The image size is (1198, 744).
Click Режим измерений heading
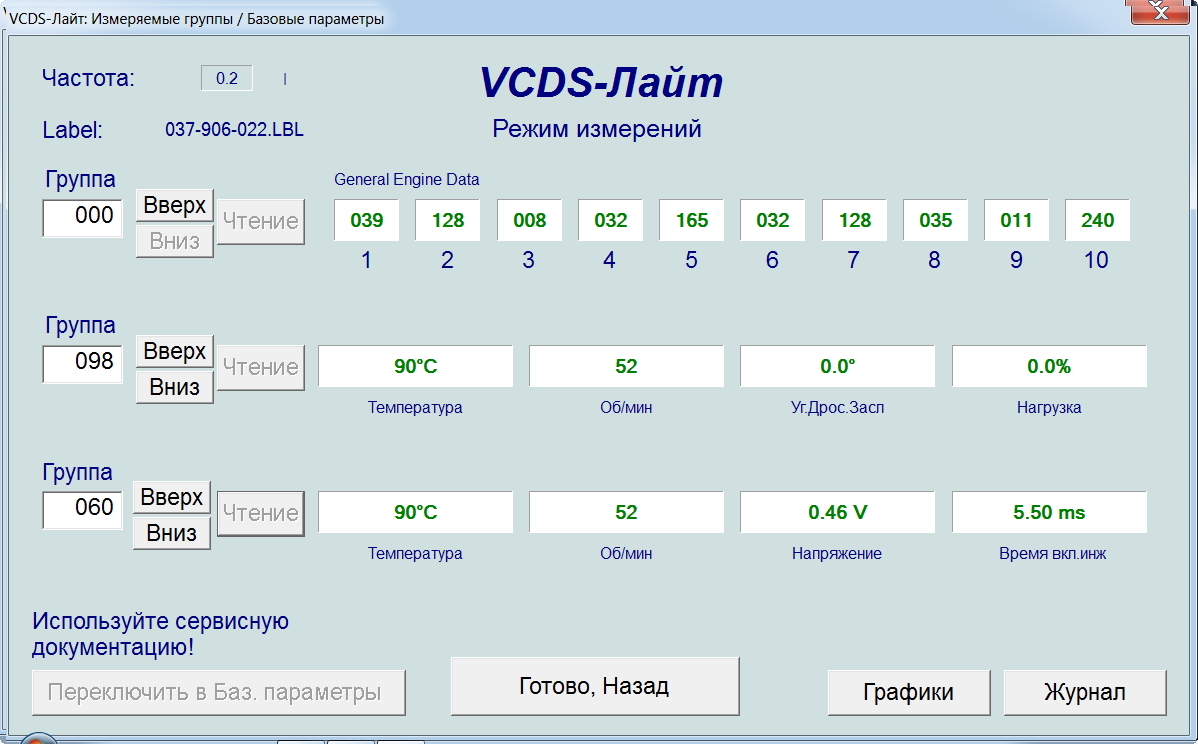click(x=597, y=128)
